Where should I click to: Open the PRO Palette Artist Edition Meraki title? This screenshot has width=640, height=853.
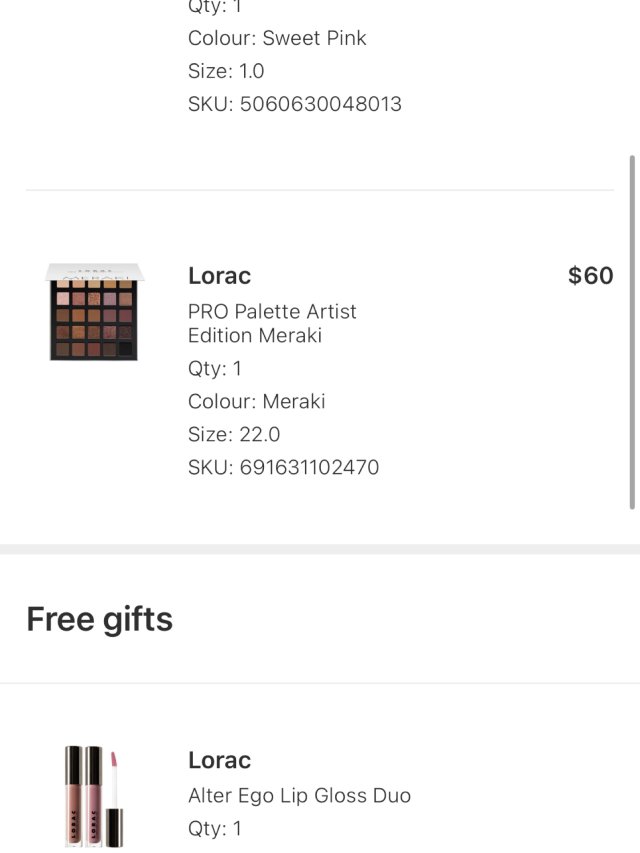point(272,323)
